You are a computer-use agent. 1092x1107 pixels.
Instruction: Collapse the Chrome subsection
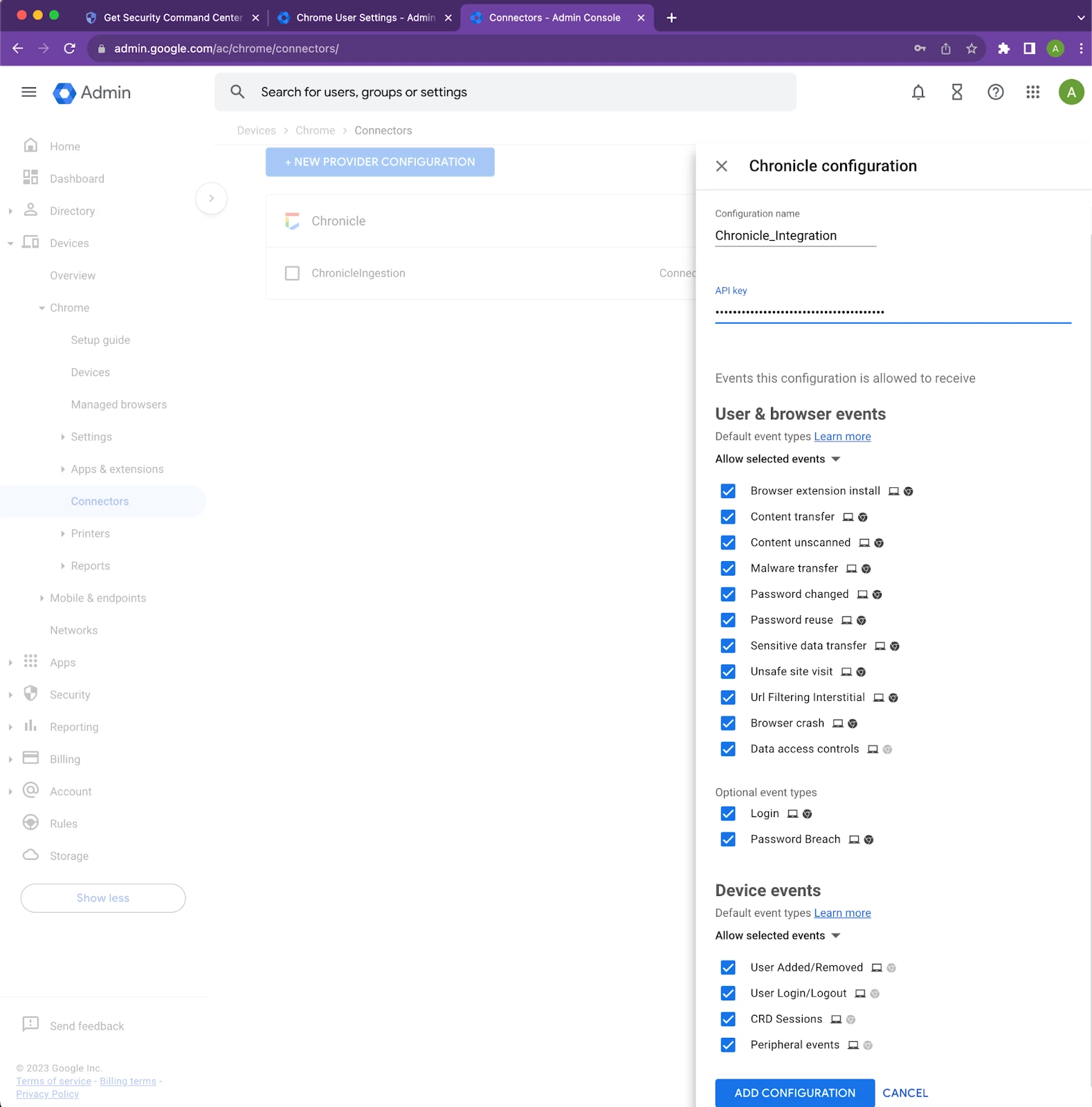coord(42,308)
